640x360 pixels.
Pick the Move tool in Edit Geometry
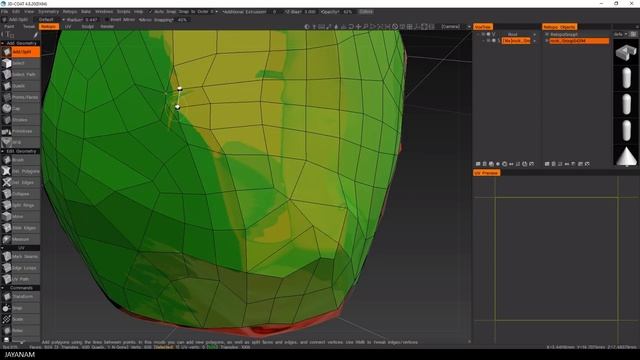(20, 216)
